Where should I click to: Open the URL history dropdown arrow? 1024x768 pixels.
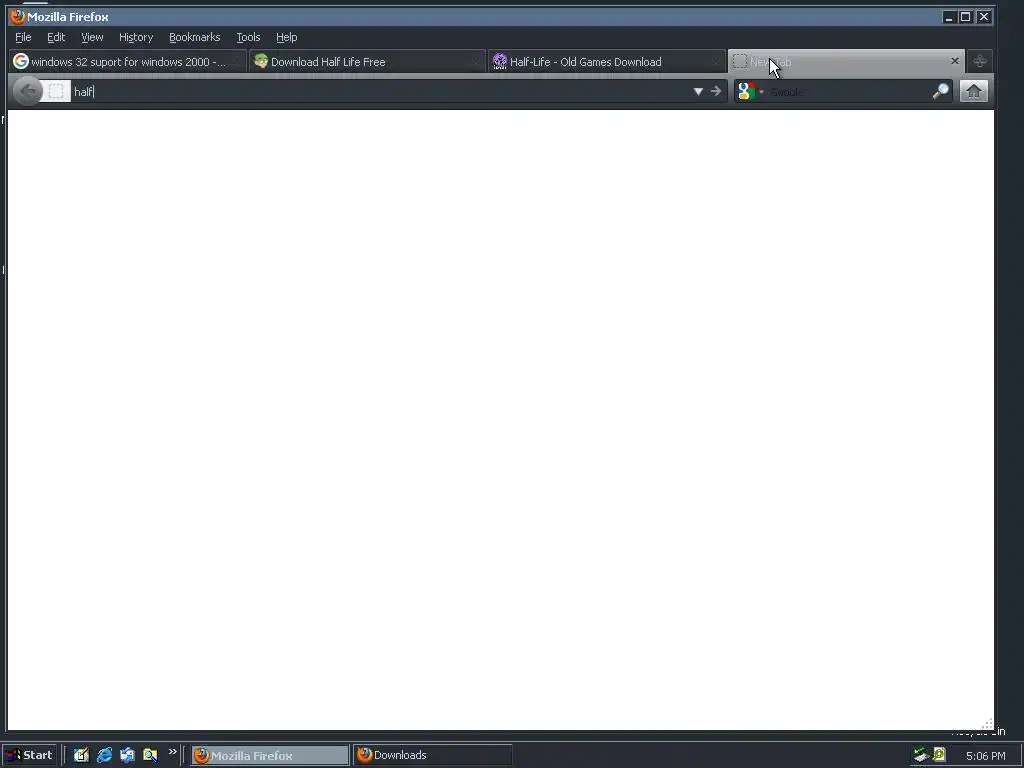click(698, 91)
